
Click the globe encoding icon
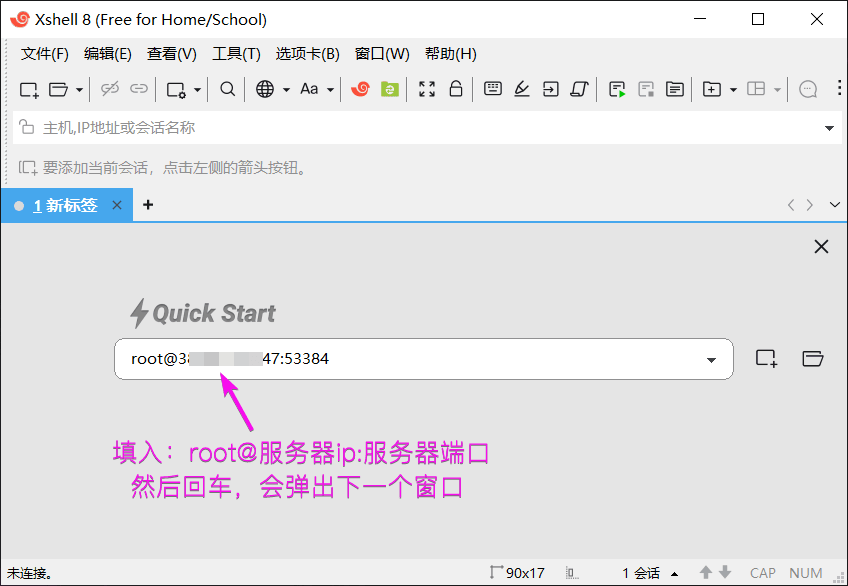coord(265,89)
